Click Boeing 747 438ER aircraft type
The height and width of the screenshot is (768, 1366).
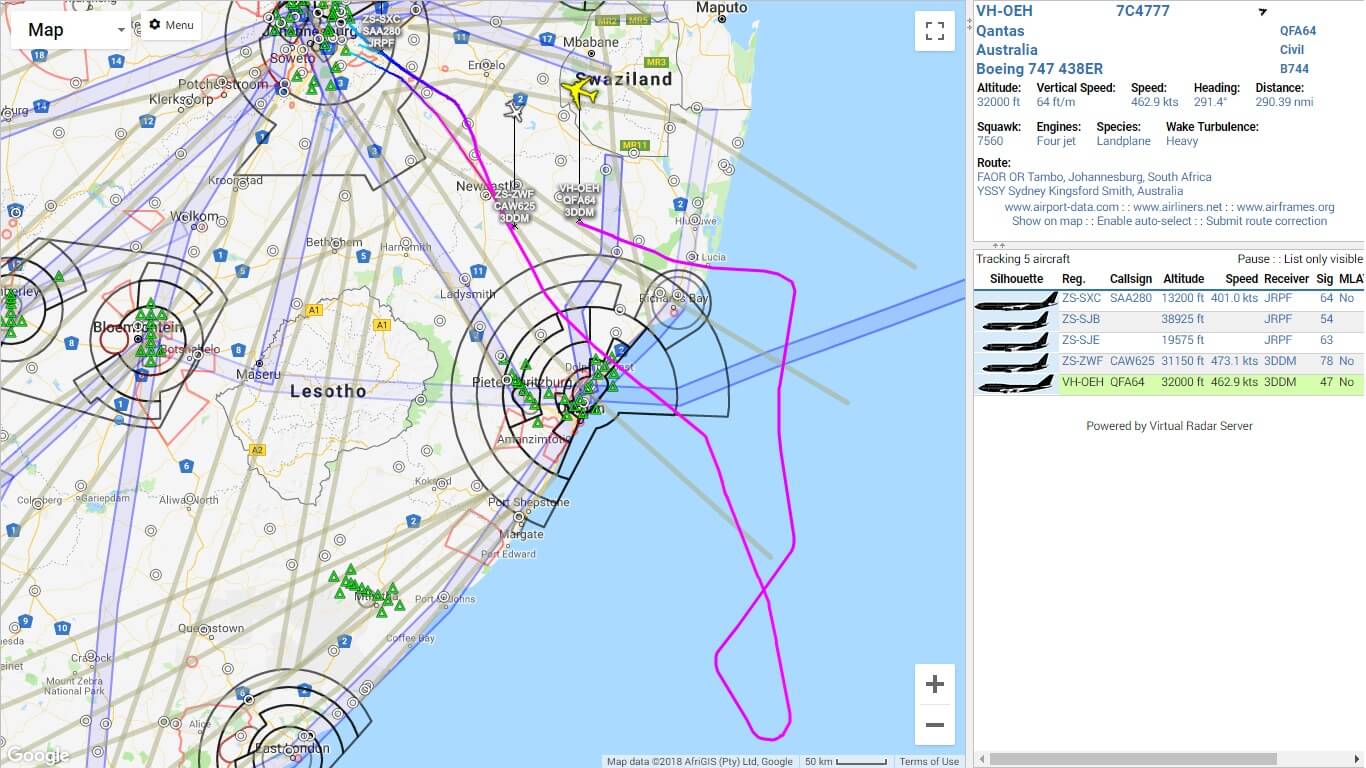point(1040,69)
